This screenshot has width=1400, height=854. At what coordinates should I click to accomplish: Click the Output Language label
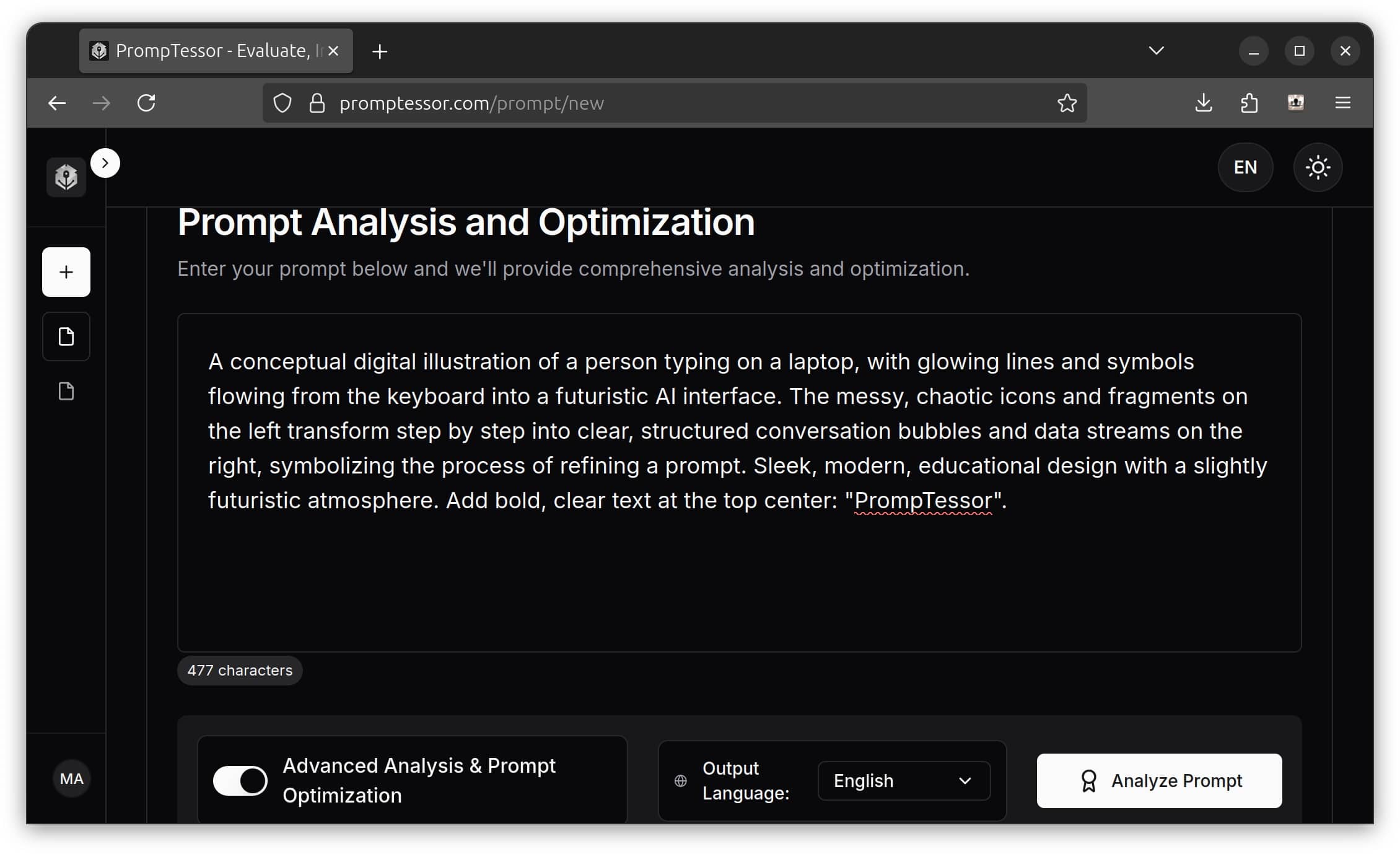[745, 781]
